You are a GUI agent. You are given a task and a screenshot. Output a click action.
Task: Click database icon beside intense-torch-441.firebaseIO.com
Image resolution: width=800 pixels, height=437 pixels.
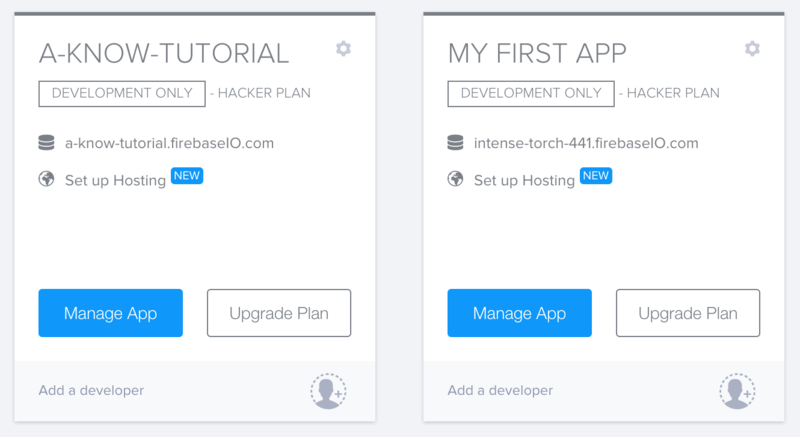456,143
